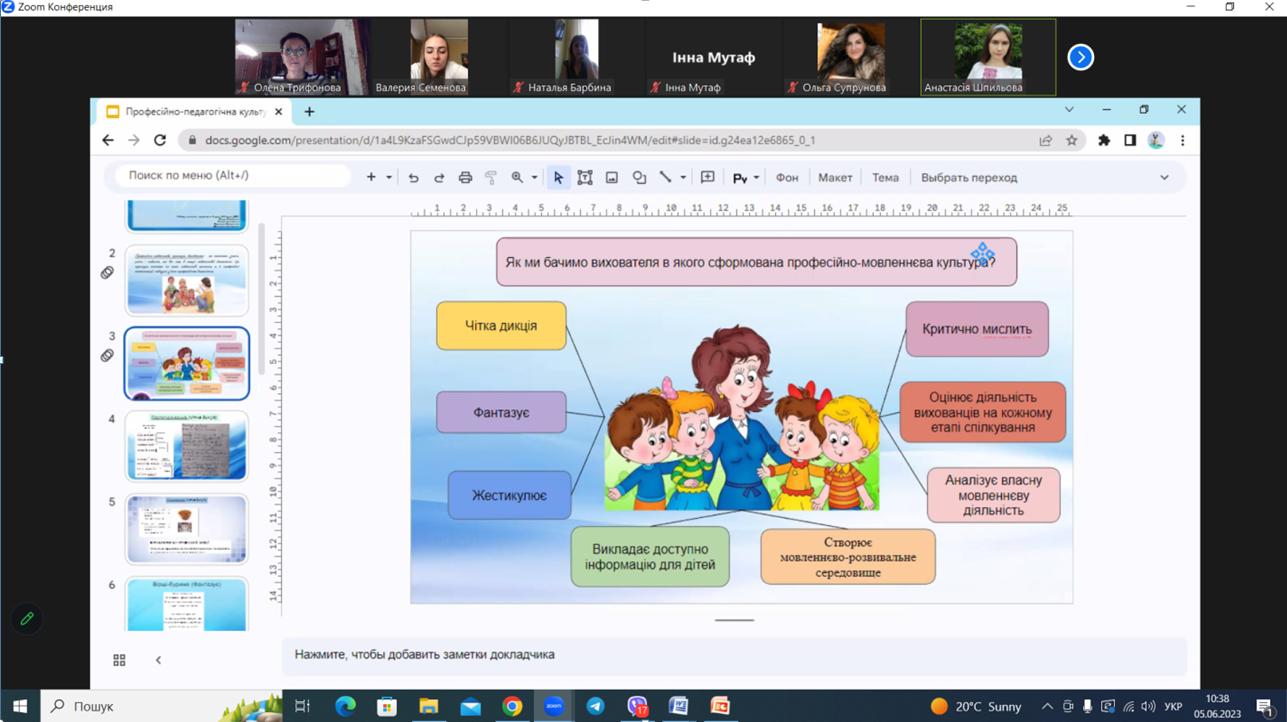The width and height of the screenshot is (1287, 722).
Task: Click the Insert image icon
Action: (x=612, y=178)
